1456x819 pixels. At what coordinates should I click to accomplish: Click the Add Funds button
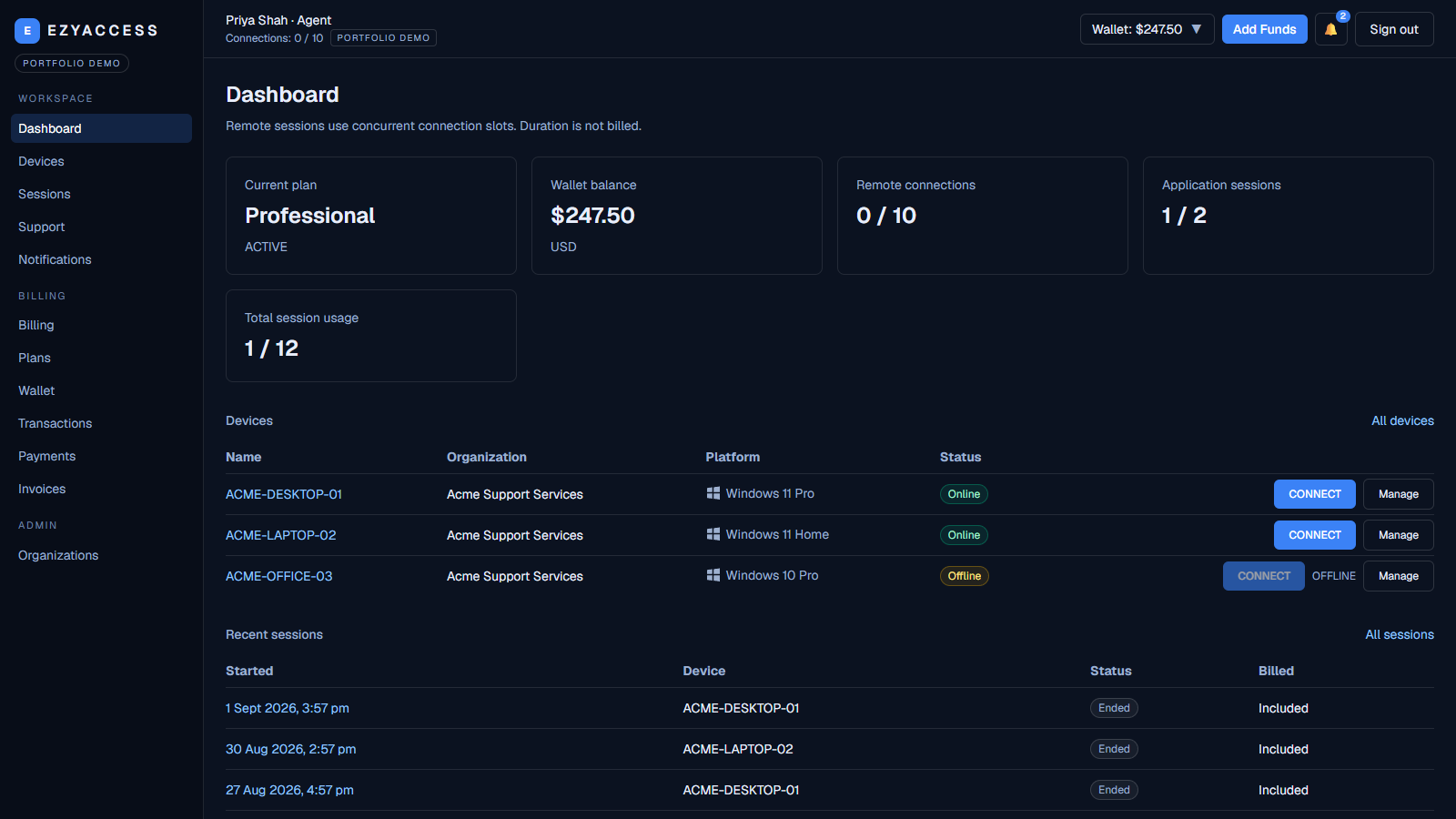[1264, 29]
